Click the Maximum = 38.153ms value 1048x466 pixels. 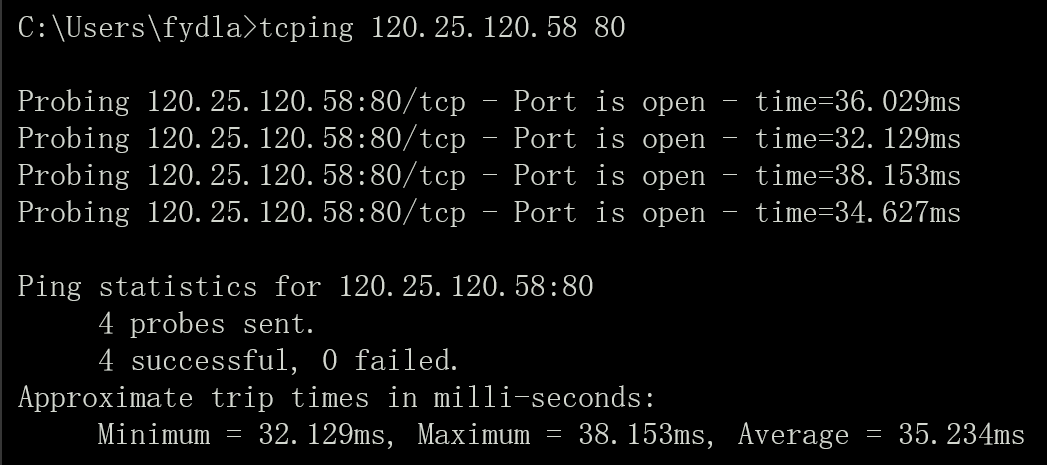562,435
